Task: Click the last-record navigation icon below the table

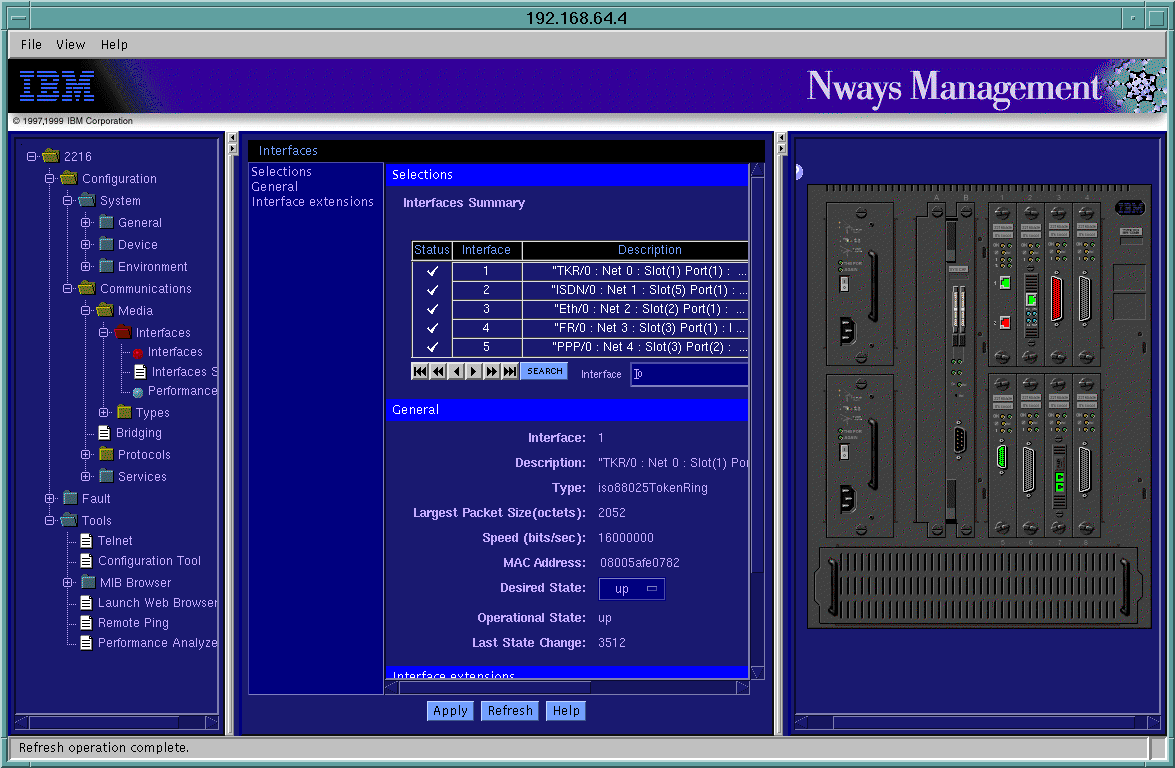Action: coord(510,371)
